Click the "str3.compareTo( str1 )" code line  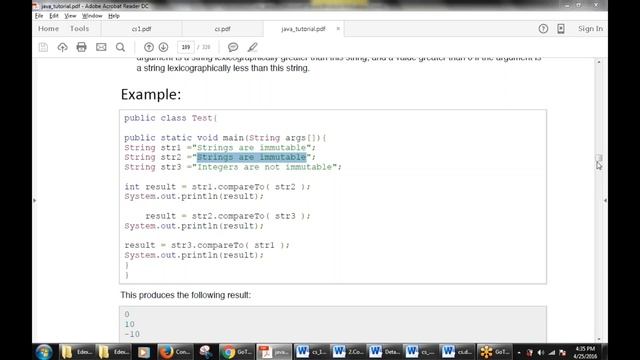207,245
